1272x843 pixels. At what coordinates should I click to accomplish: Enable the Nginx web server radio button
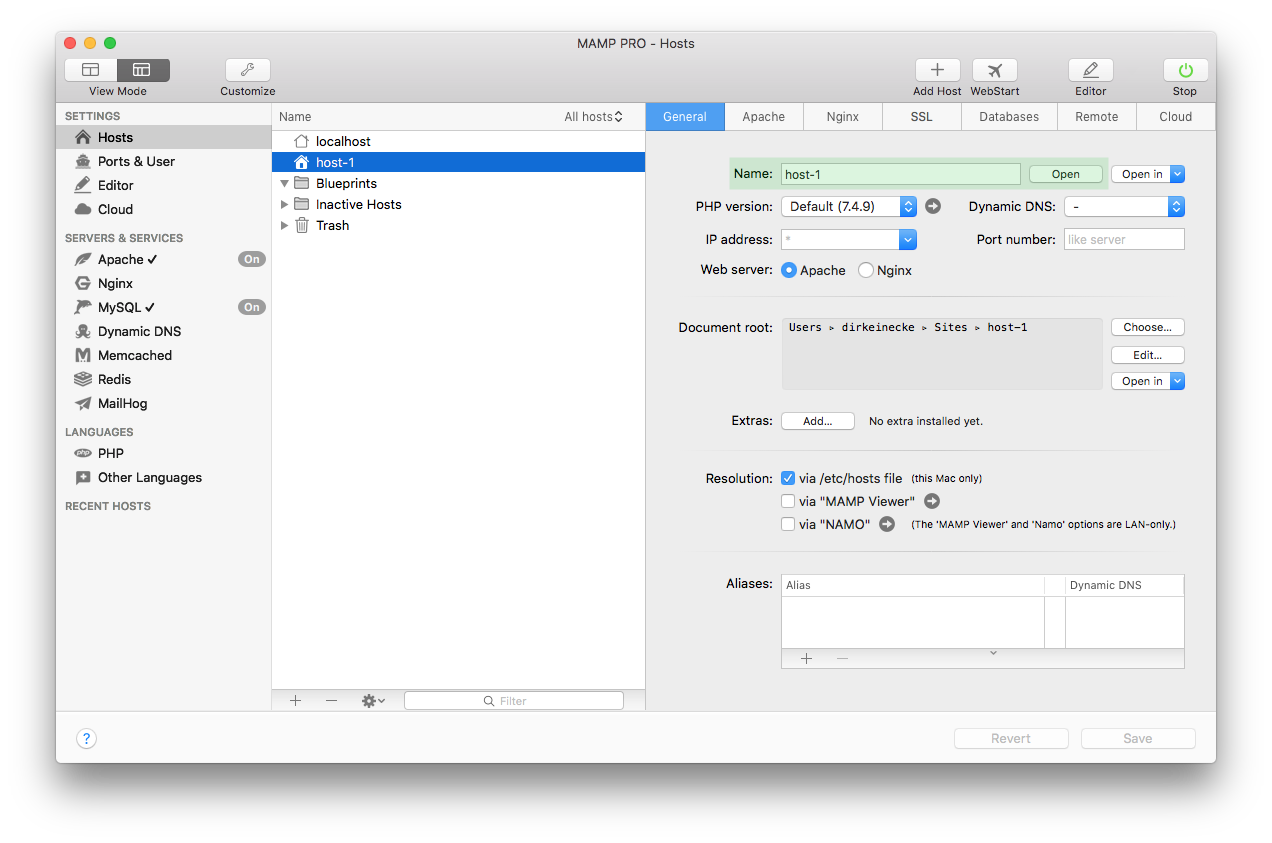pos(866,270)
